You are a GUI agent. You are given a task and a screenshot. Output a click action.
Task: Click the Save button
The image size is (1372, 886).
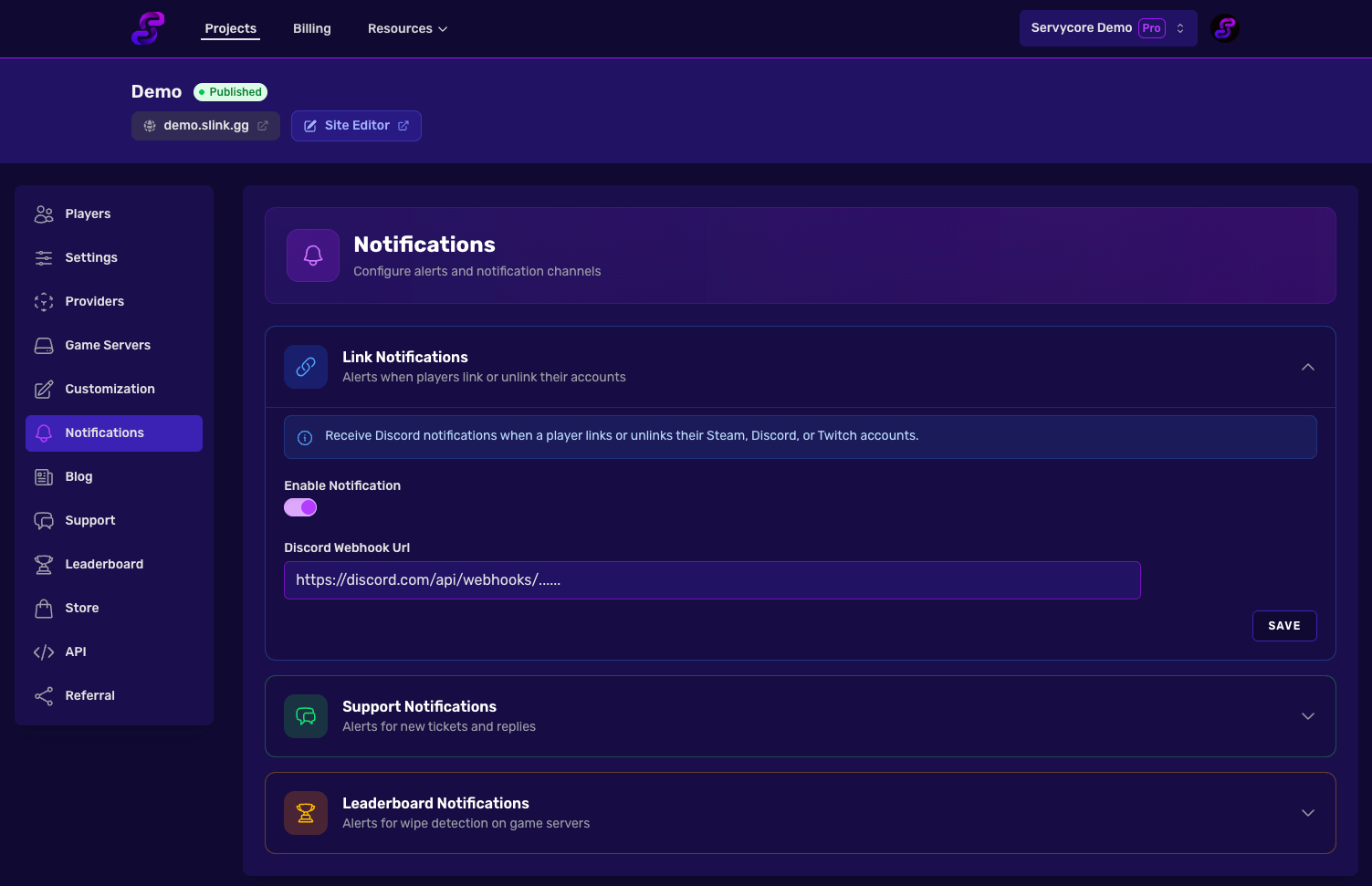tap(1284, 626)
